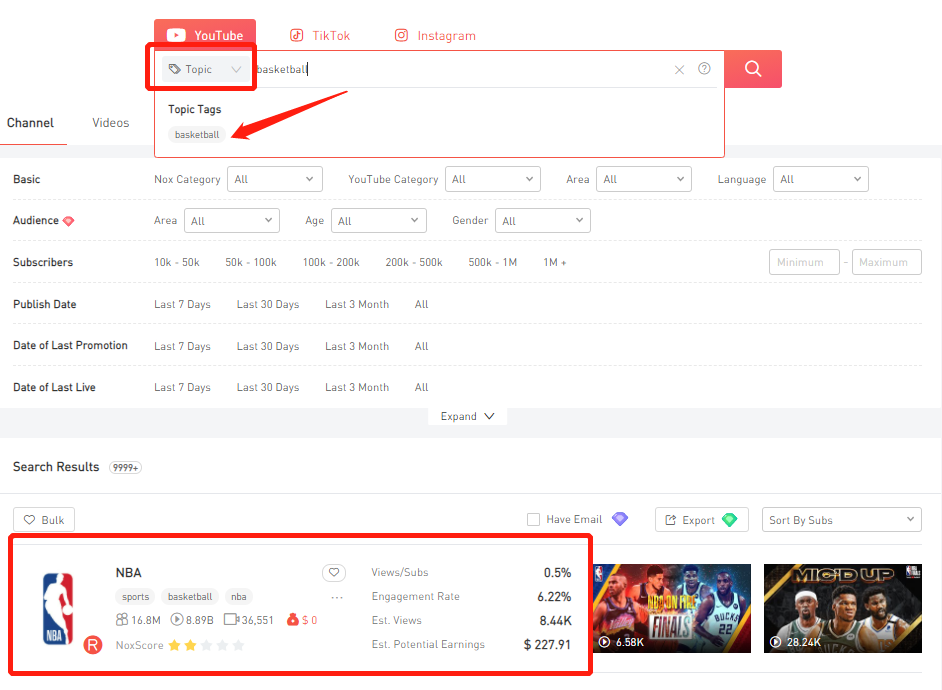Expand the additional filters section
This screenshot has width=942, height=690.
coord(467,417)
